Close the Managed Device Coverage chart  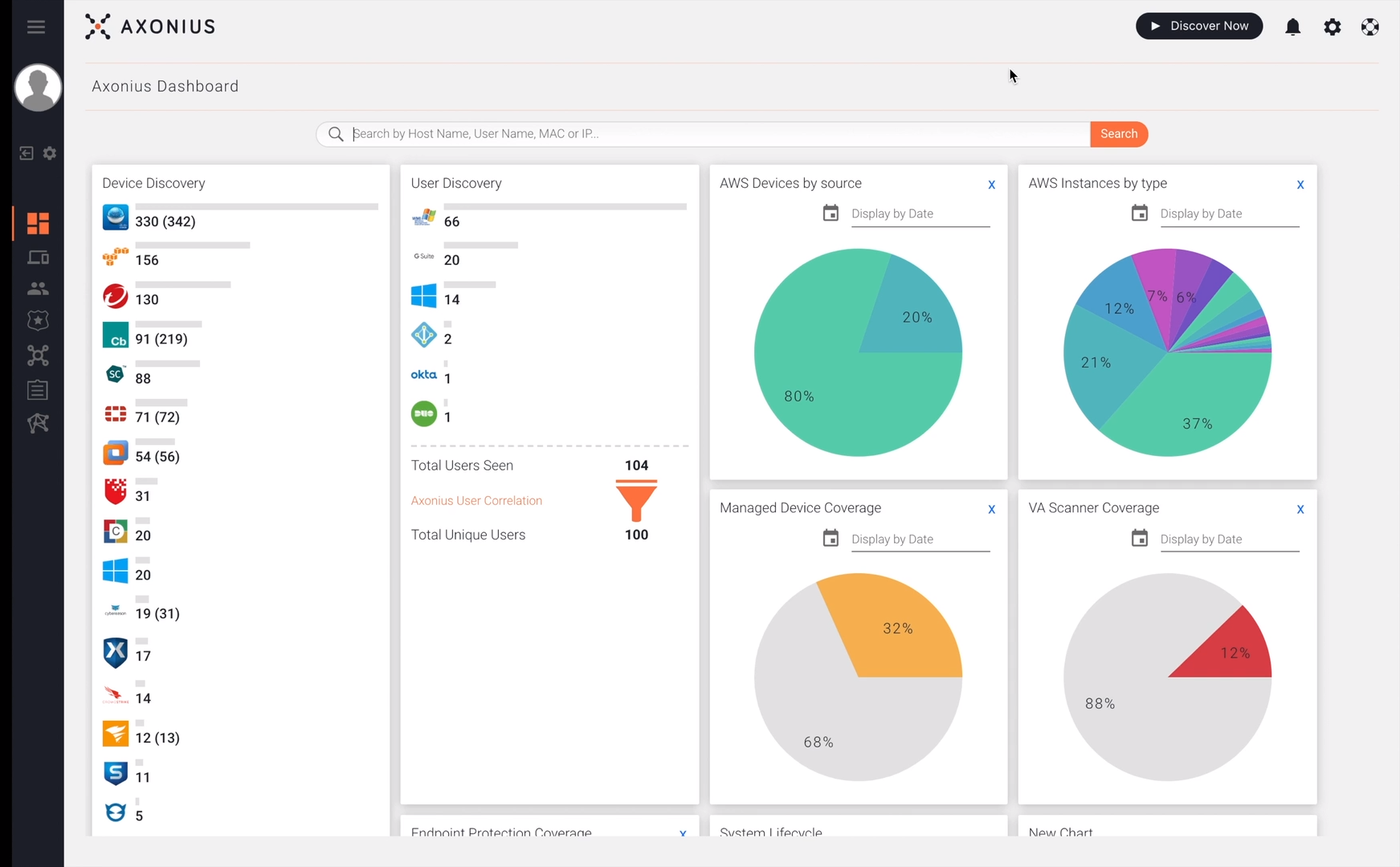pos(992,509)
